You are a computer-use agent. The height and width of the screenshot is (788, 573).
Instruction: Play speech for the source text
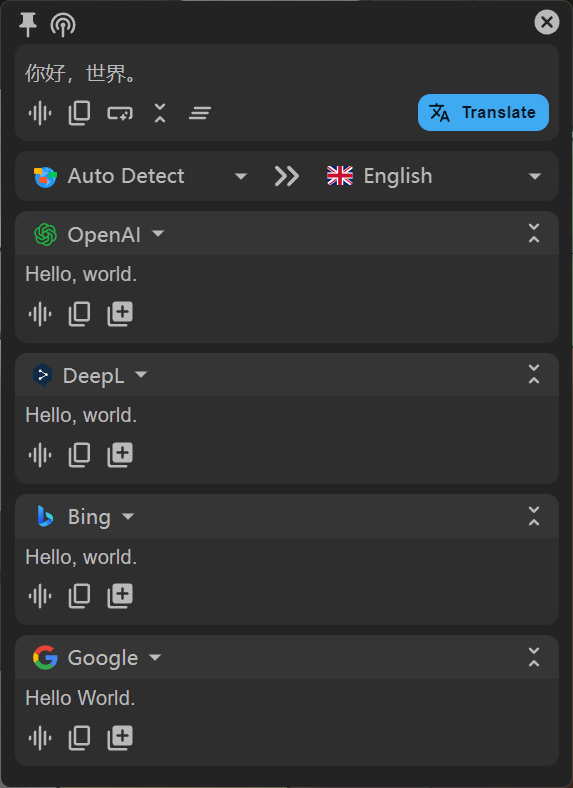pos(40,113)
